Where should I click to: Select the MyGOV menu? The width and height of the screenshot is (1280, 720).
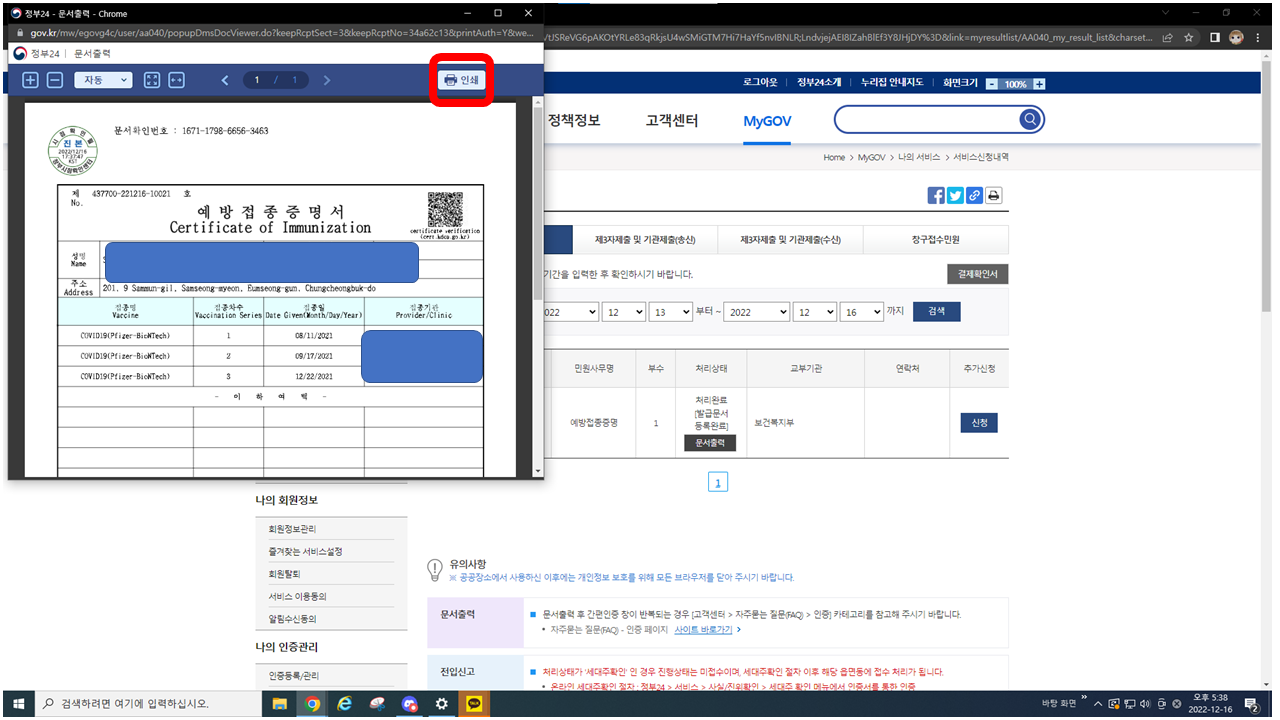click(767, 121)
